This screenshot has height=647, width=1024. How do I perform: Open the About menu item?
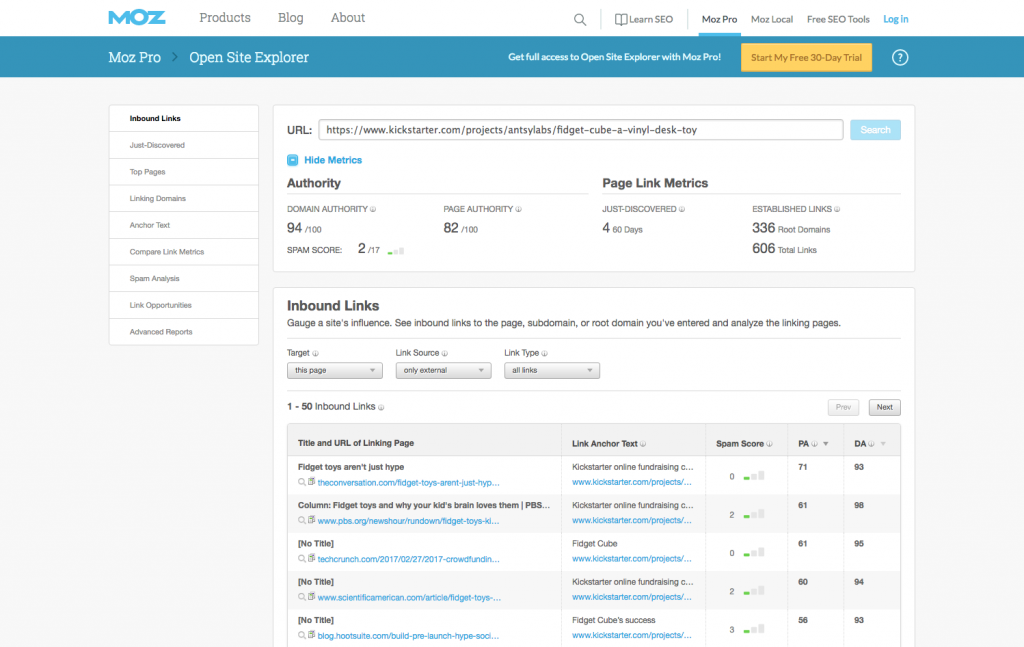[x=347, y=18]
